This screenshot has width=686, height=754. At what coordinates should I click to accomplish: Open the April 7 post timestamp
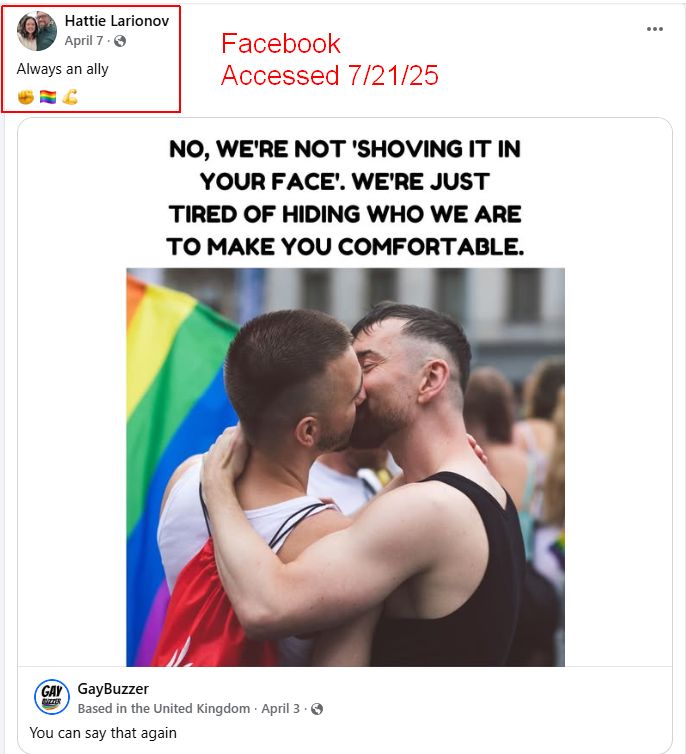tap(84, 41)
